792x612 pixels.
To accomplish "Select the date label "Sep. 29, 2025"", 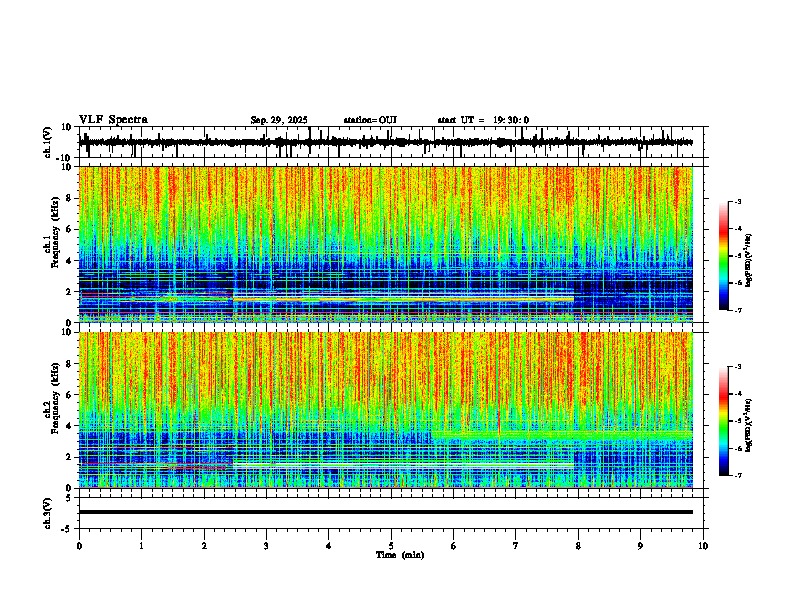I will tap(279, 120).
